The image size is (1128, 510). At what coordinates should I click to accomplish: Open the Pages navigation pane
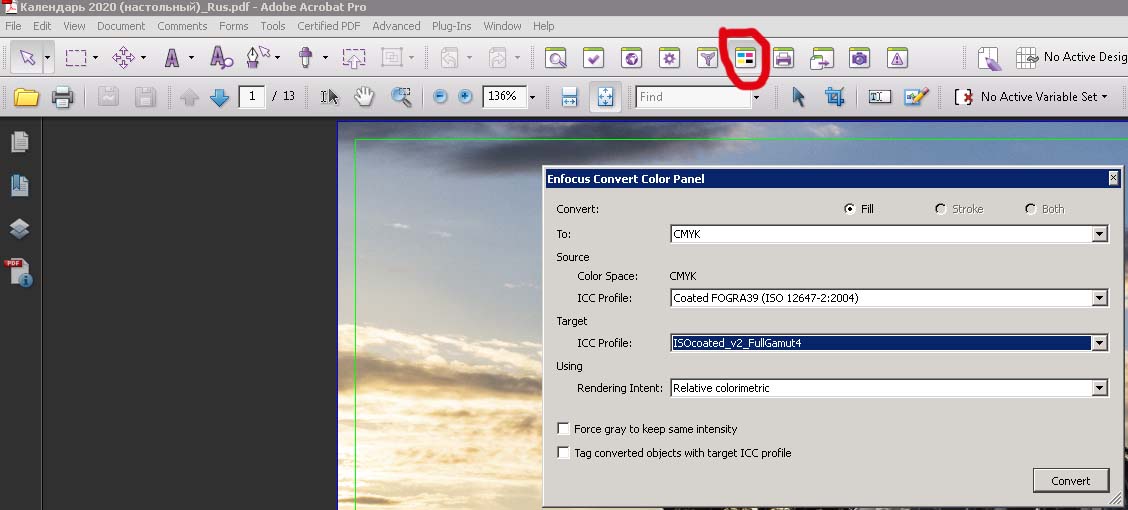[x=20, y=142]
